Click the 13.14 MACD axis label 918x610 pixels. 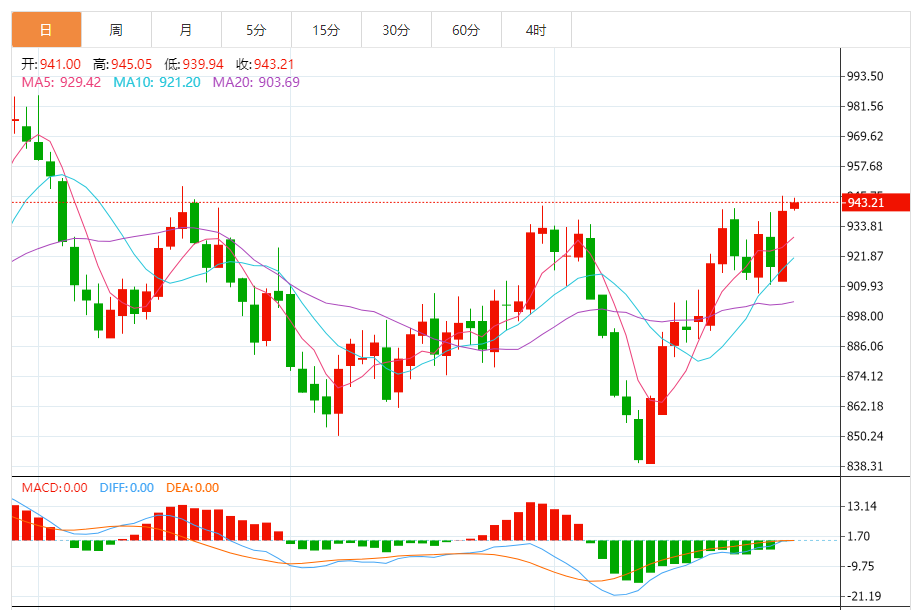pyautogui.click(x=862, y=506)
